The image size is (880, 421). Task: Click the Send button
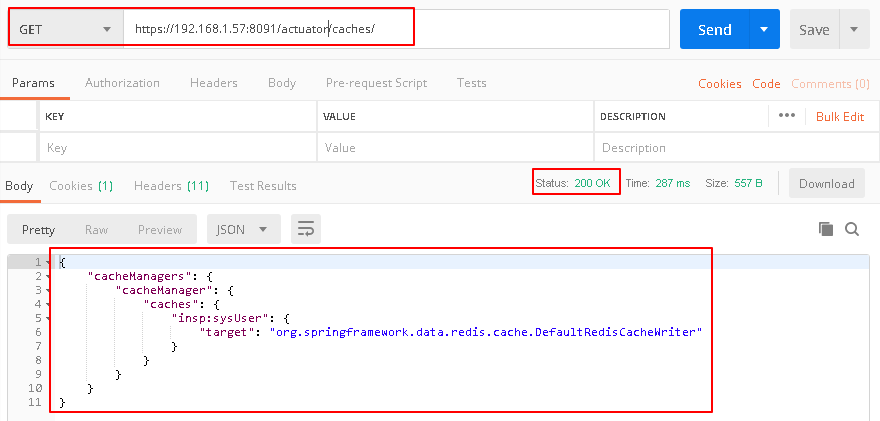tap(714, 29)
